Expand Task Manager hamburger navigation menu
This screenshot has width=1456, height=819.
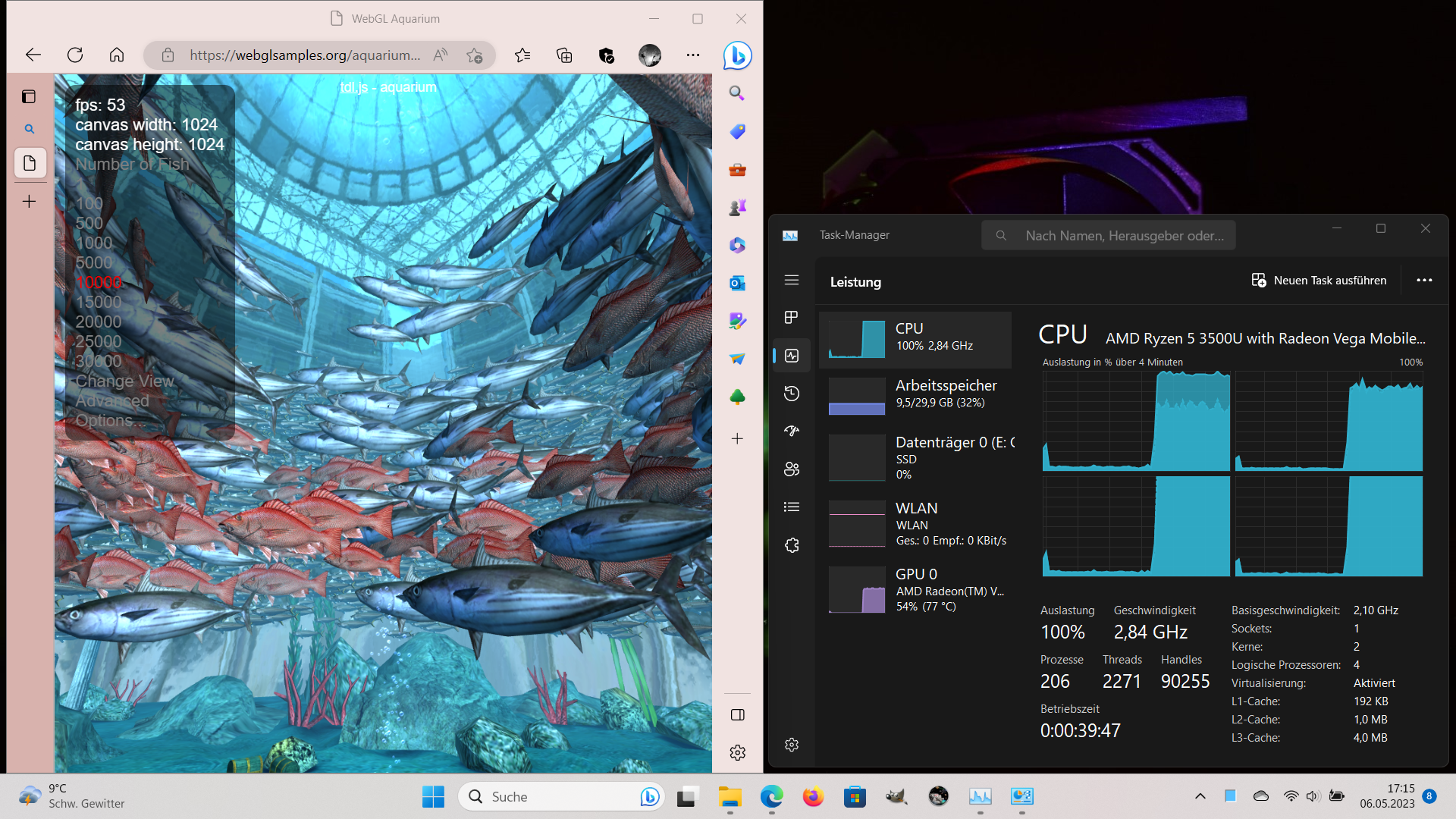pos(791,280)
